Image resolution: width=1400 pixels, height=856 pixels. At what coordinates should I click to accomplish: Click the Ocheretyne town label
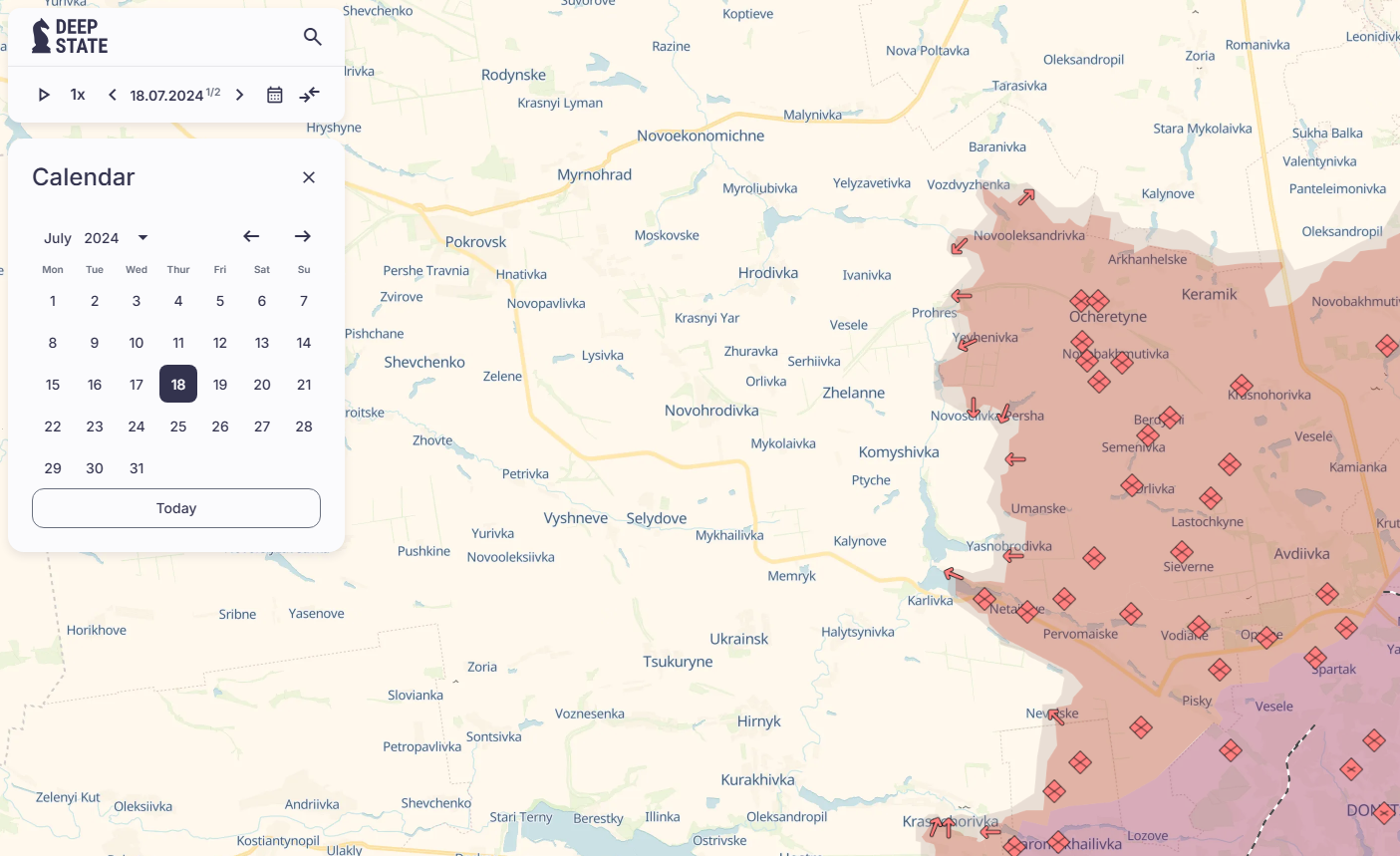(1108, 317)
